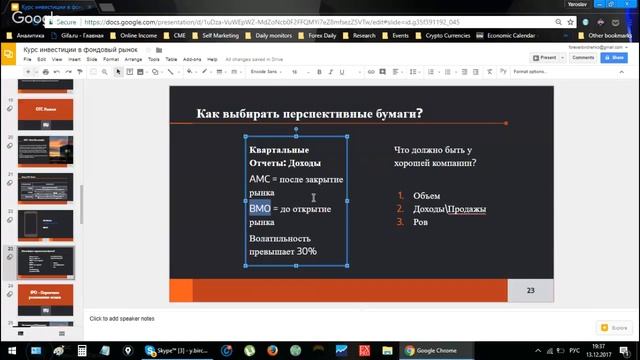Click the Print icon in the toolbar
The image size is (640, 360).
pyautogui.click(x=46, y=72)
